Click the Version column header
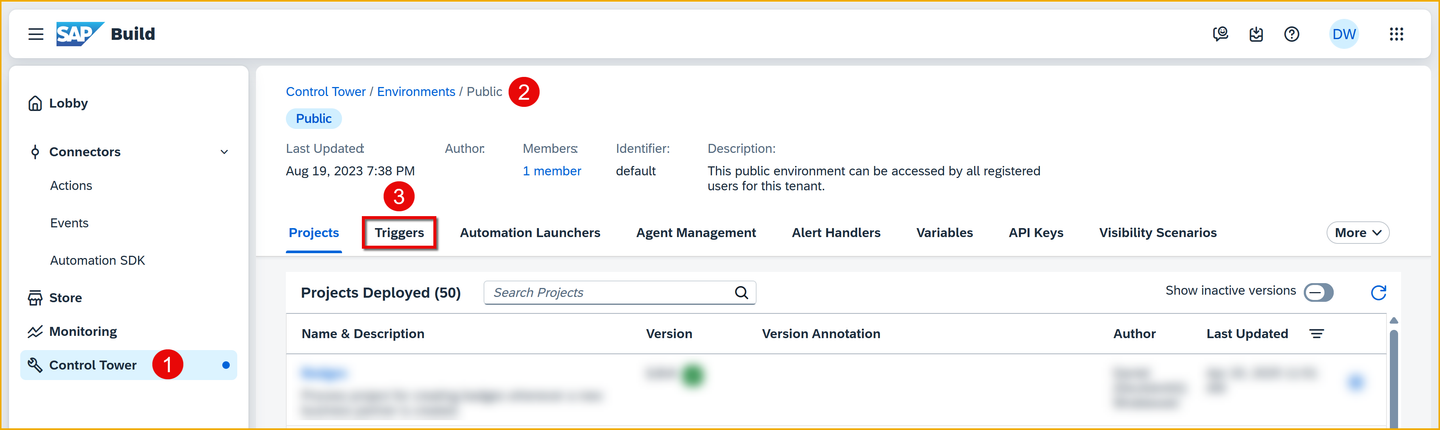 (x=669, y=334)
